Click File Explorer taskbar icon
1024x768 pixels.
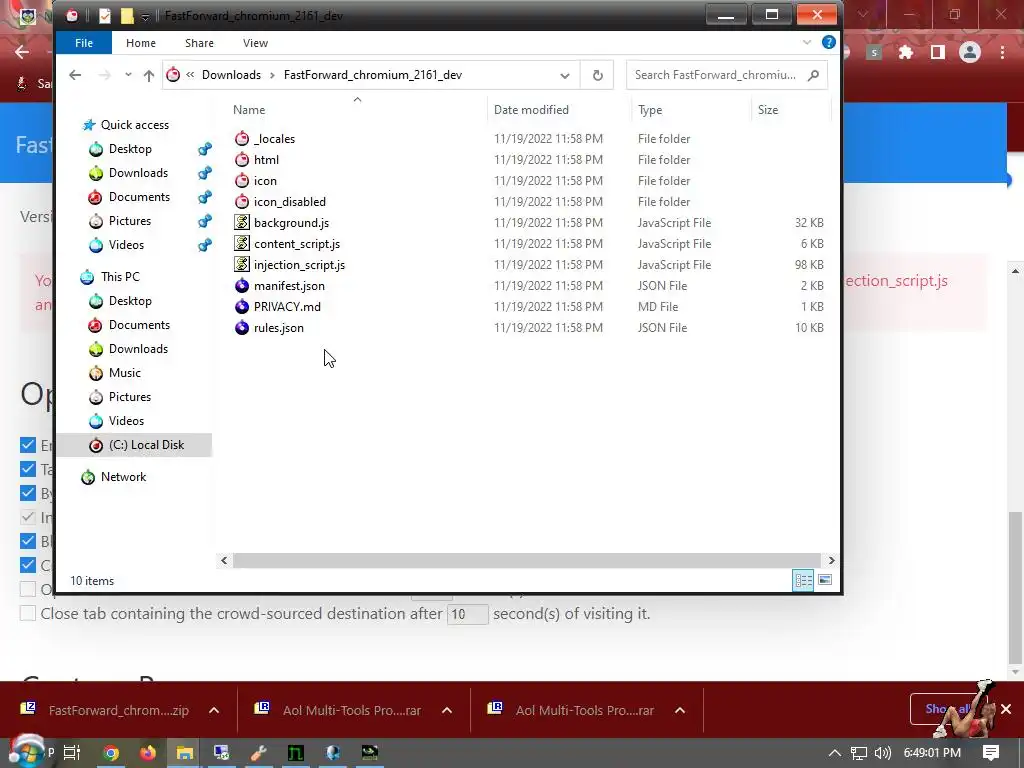click(x=184, y=753)
